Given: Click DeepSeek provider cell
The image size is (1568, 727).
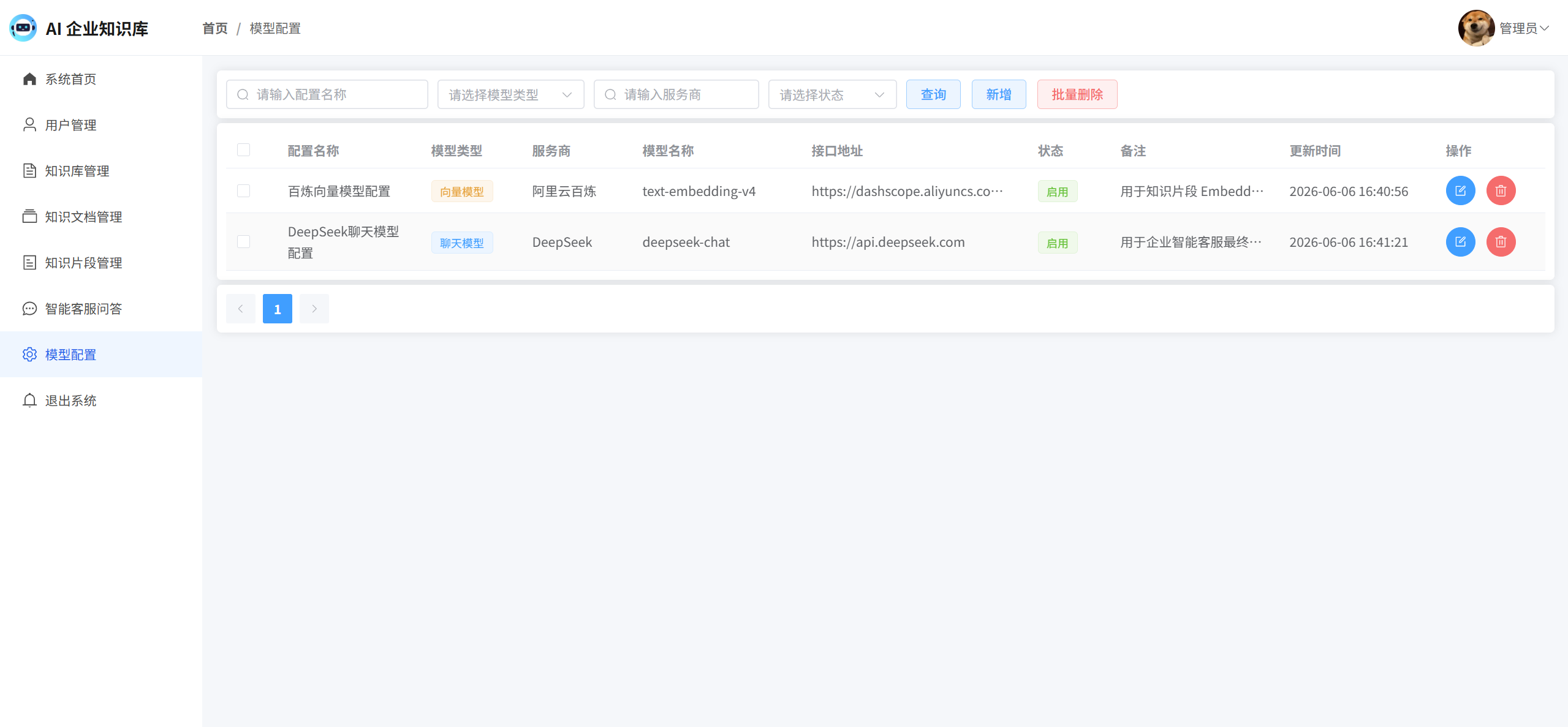Looking at the screenshot, I should (562, 242).
